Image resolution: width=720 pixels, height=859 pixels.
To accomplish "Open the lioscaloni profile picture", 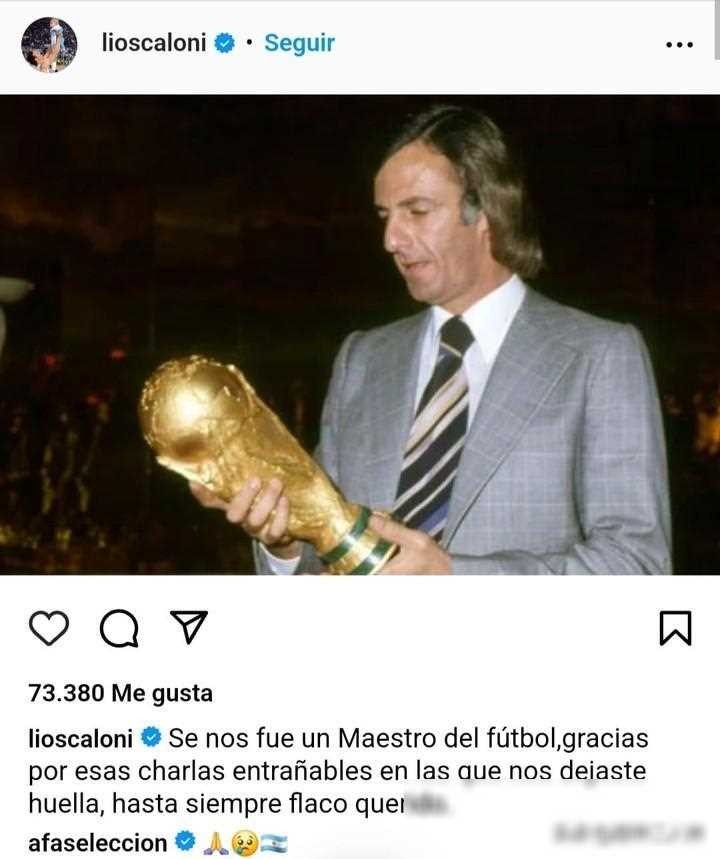I will [x=49, y=44].
